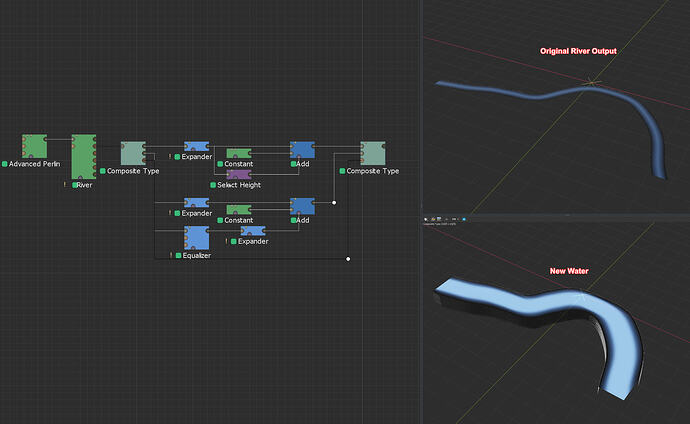This screenshot has height=424, width=690.
Task: Click the wire junction dot right of middle Add
Action: tap(333, 202)
